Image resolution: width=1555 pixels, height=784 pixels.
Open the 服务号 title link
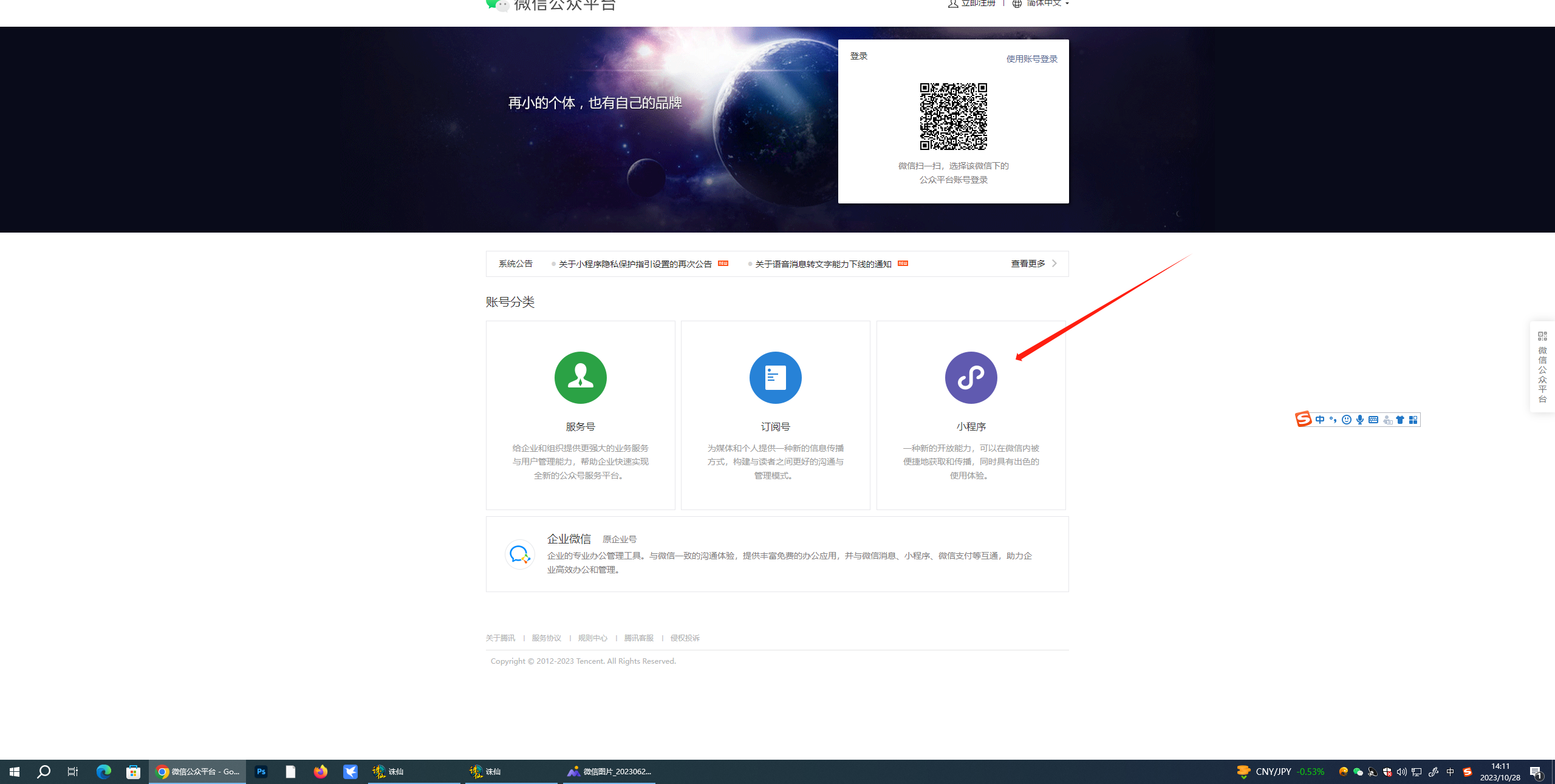pos(580,426)
